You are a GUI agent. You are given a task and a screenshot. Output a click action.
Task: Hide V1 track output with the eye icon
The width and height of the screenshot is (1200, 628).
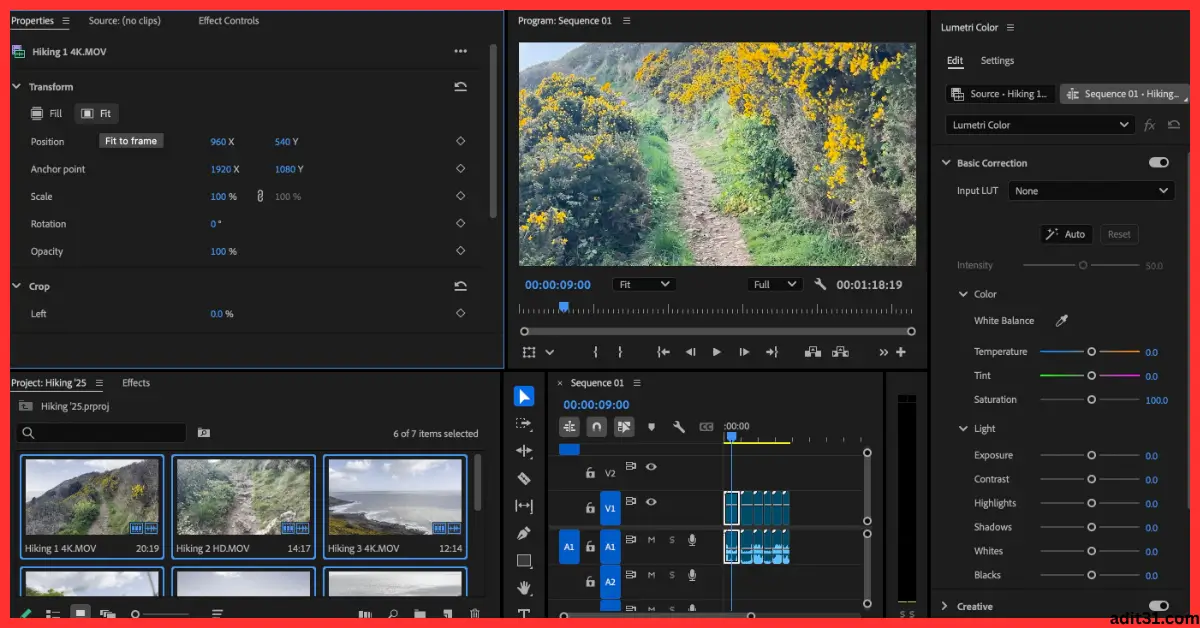pos(651,503)
